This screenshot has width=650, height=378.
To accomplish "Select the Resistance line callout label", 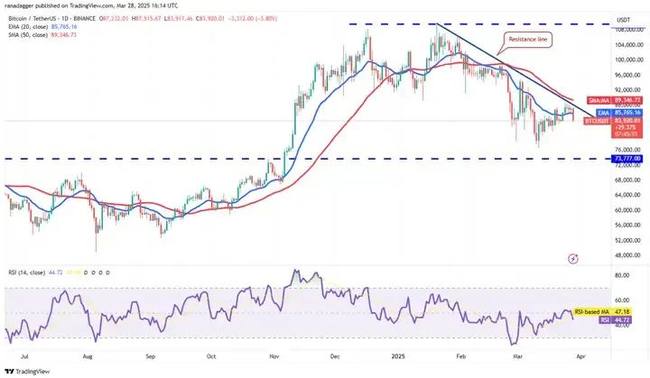I will 528,39.
